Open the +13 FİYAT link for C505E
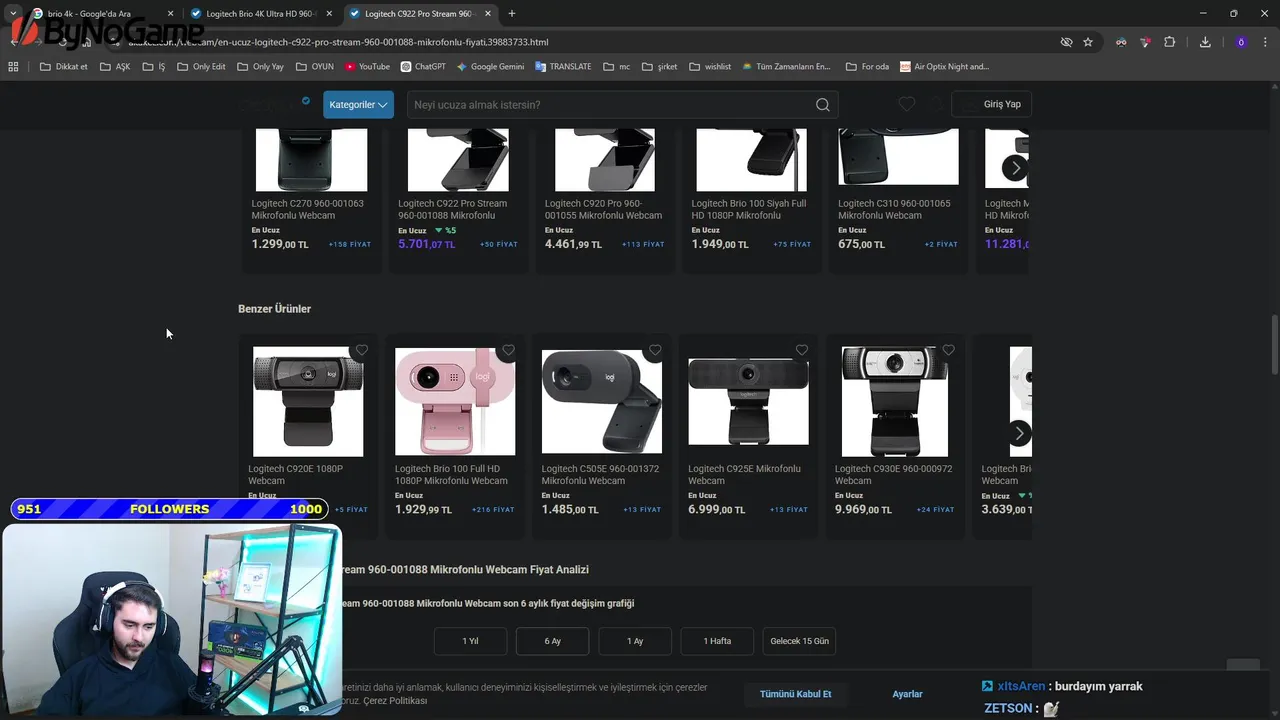 pos(642,509)
